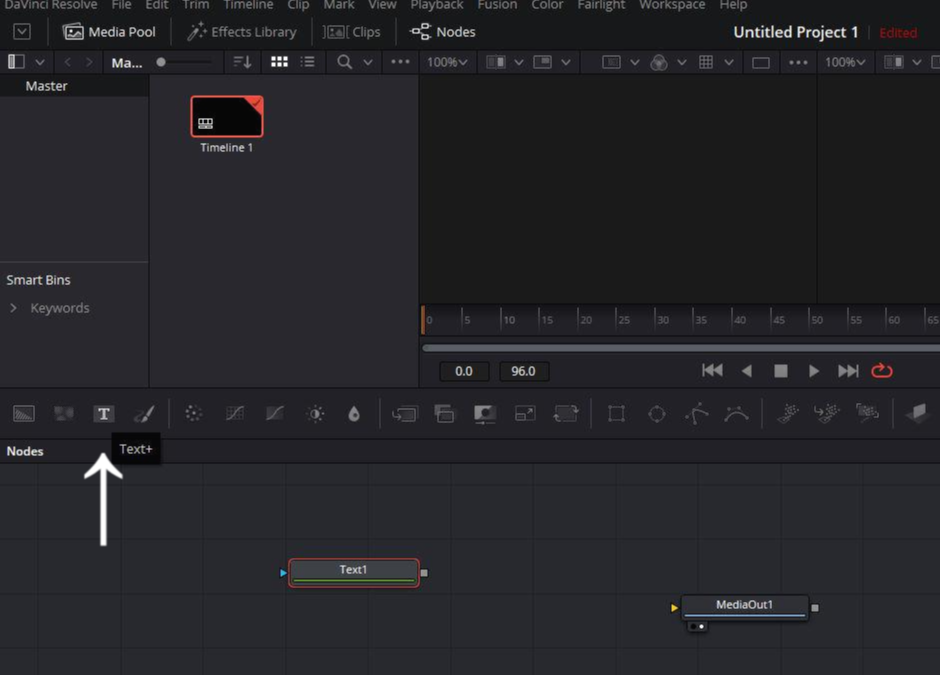Add a Color Curves node
Screen dimensions: 940x675
tap(234, 414)
